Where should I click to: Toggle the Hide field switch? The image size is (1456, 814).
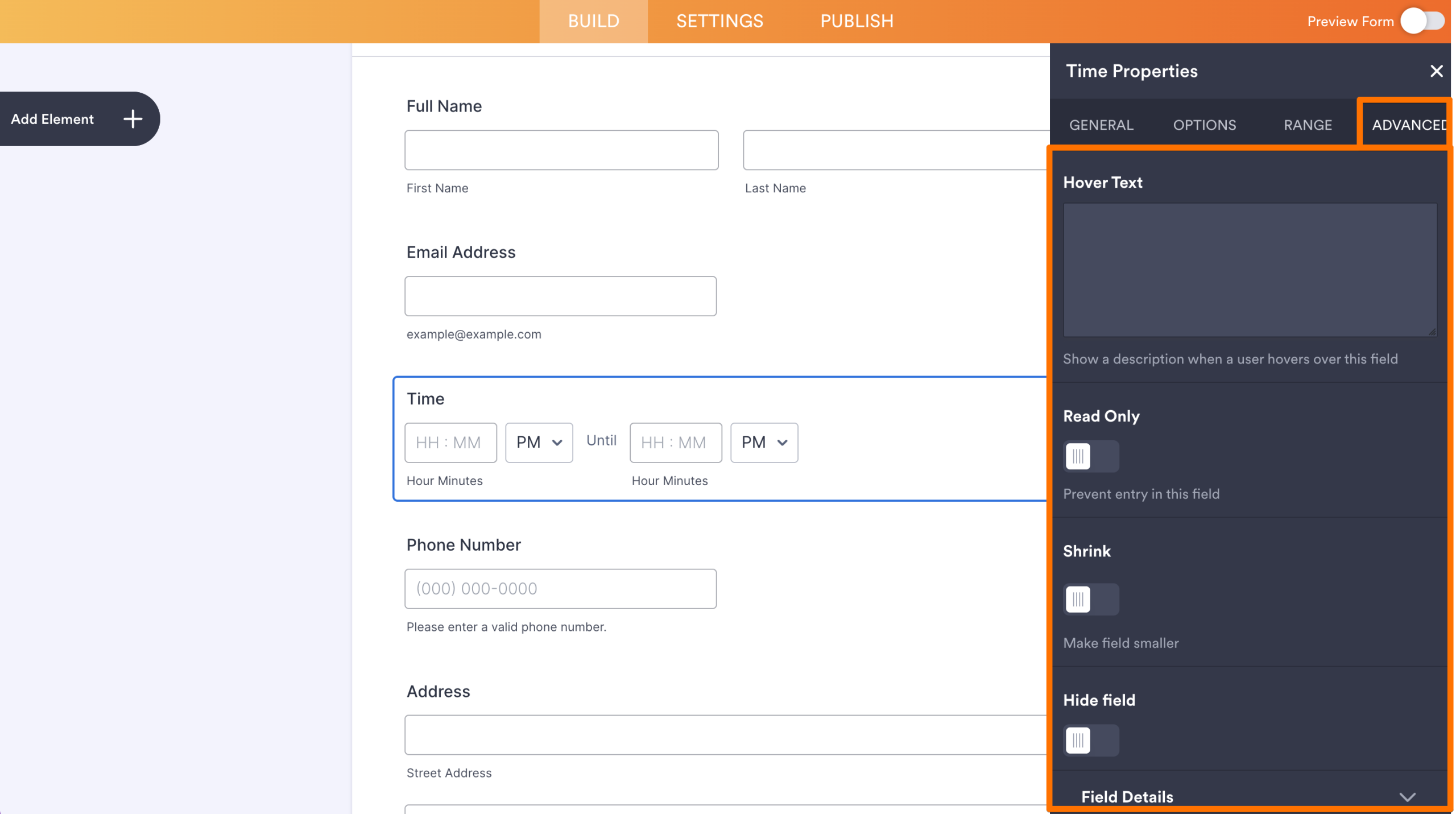point(1090,740)
